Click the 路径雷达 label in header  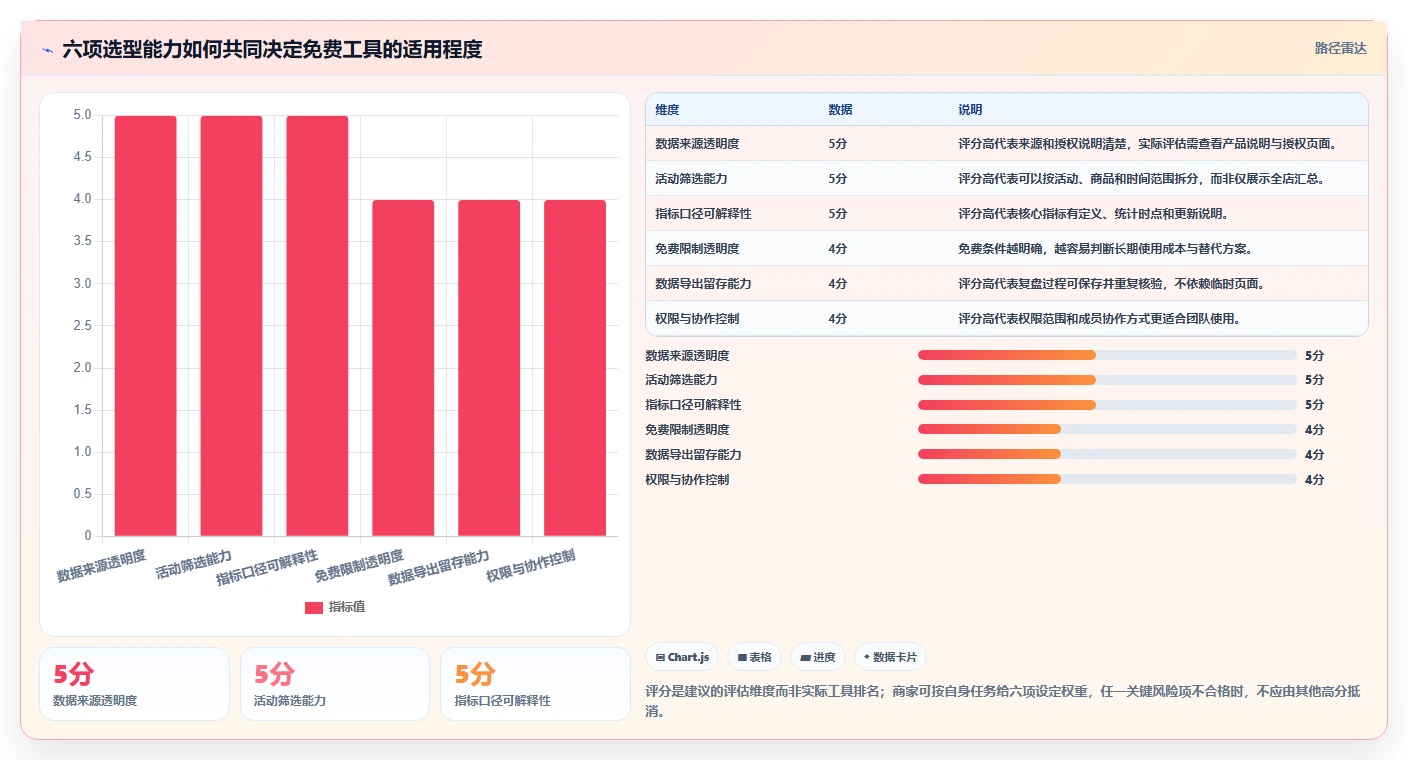(1340, 48)
